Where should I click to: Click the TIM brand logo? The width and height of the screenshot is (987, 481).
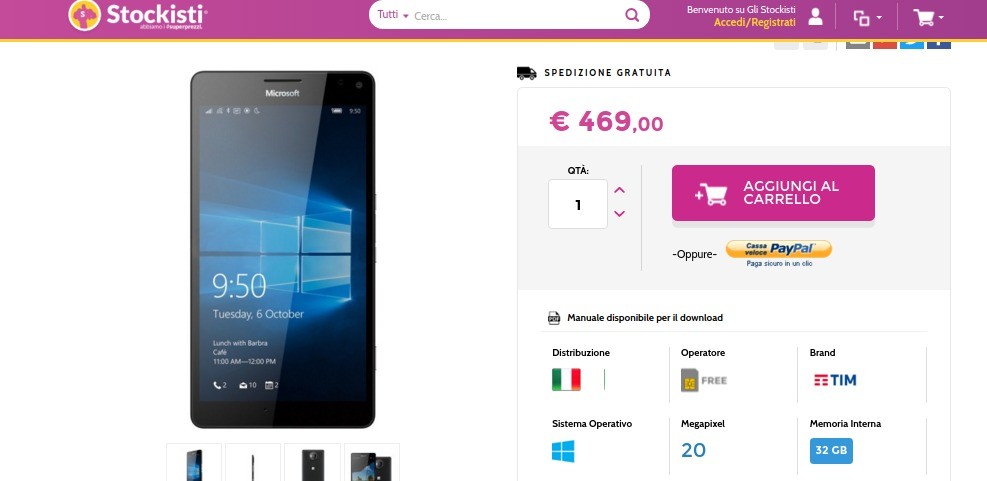[835, 380]
